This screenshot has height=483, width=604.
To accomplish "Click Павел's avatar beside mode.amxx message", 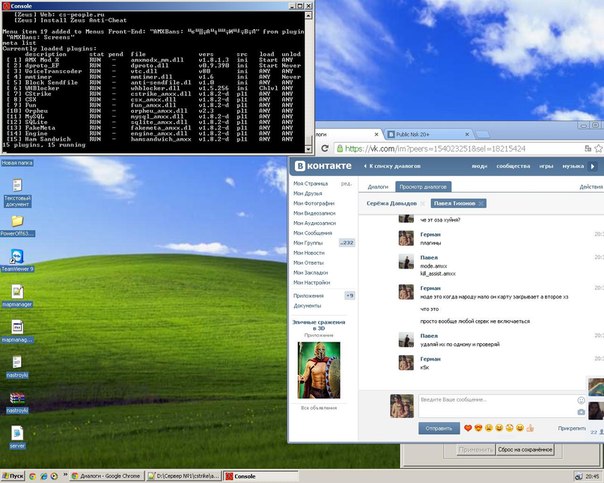I will tap(406, 262).
